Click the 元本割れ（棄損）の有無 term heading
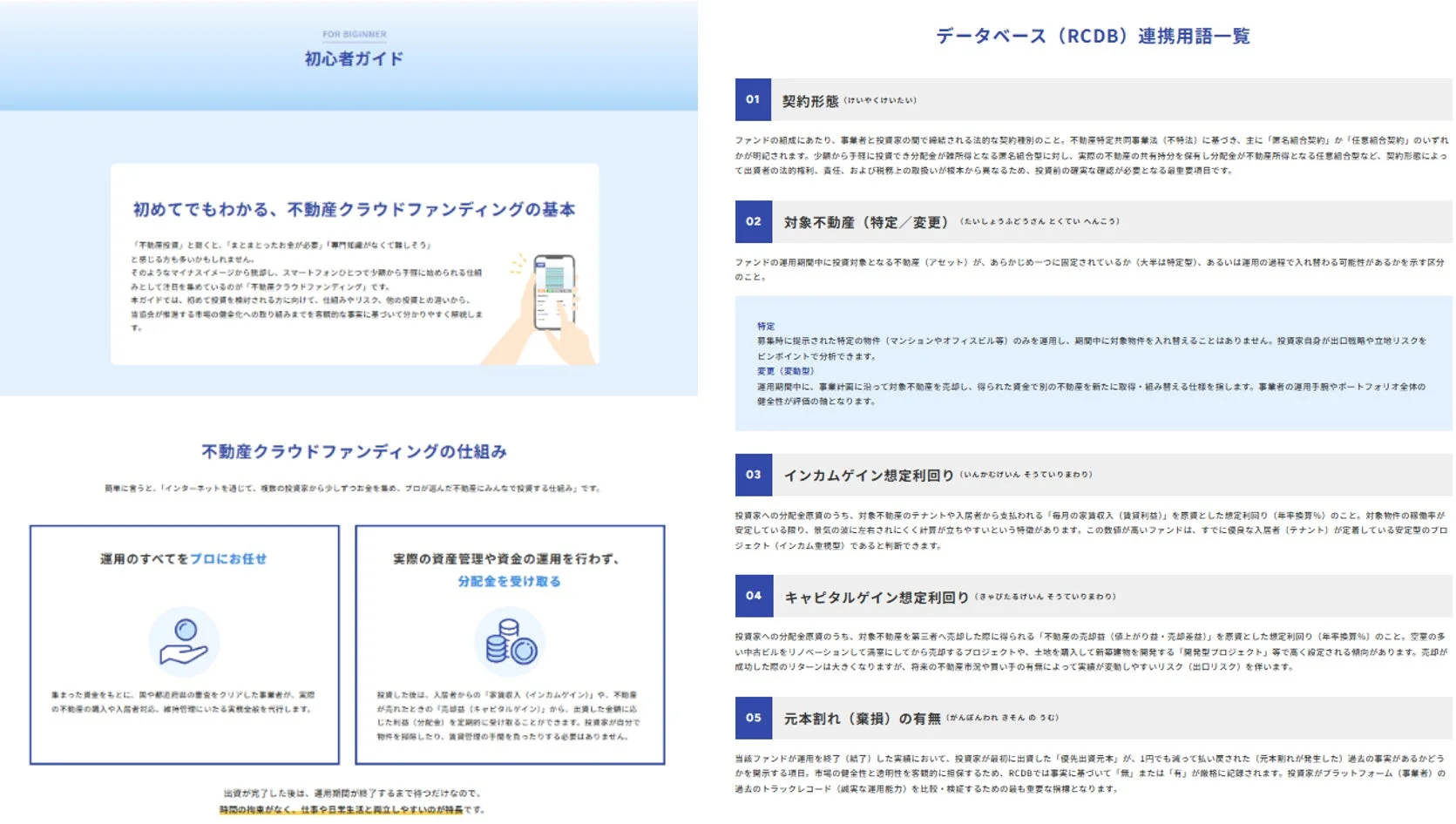 click(862, 719)
